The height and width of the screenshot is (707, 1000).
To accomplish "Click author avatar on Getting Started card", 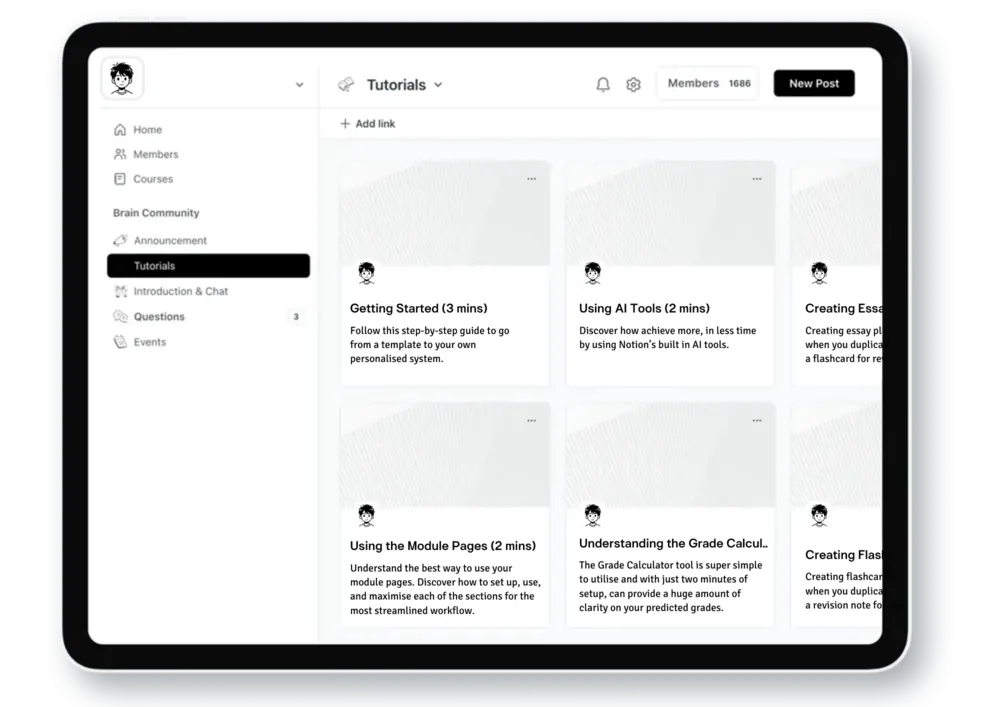I will tap(366, 273).
